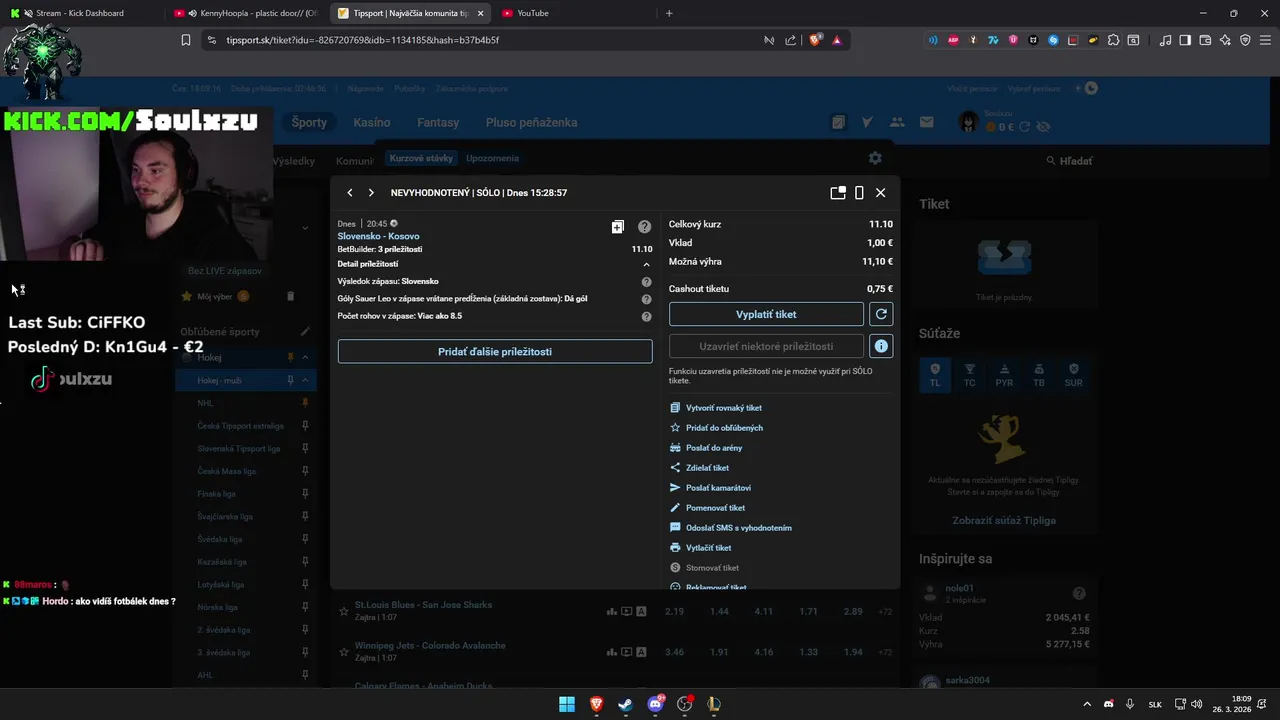Viewport: 1280px width, 720px height.
Task: Toggle pin for Fínska liga
Action: click(x=305, y=494)
